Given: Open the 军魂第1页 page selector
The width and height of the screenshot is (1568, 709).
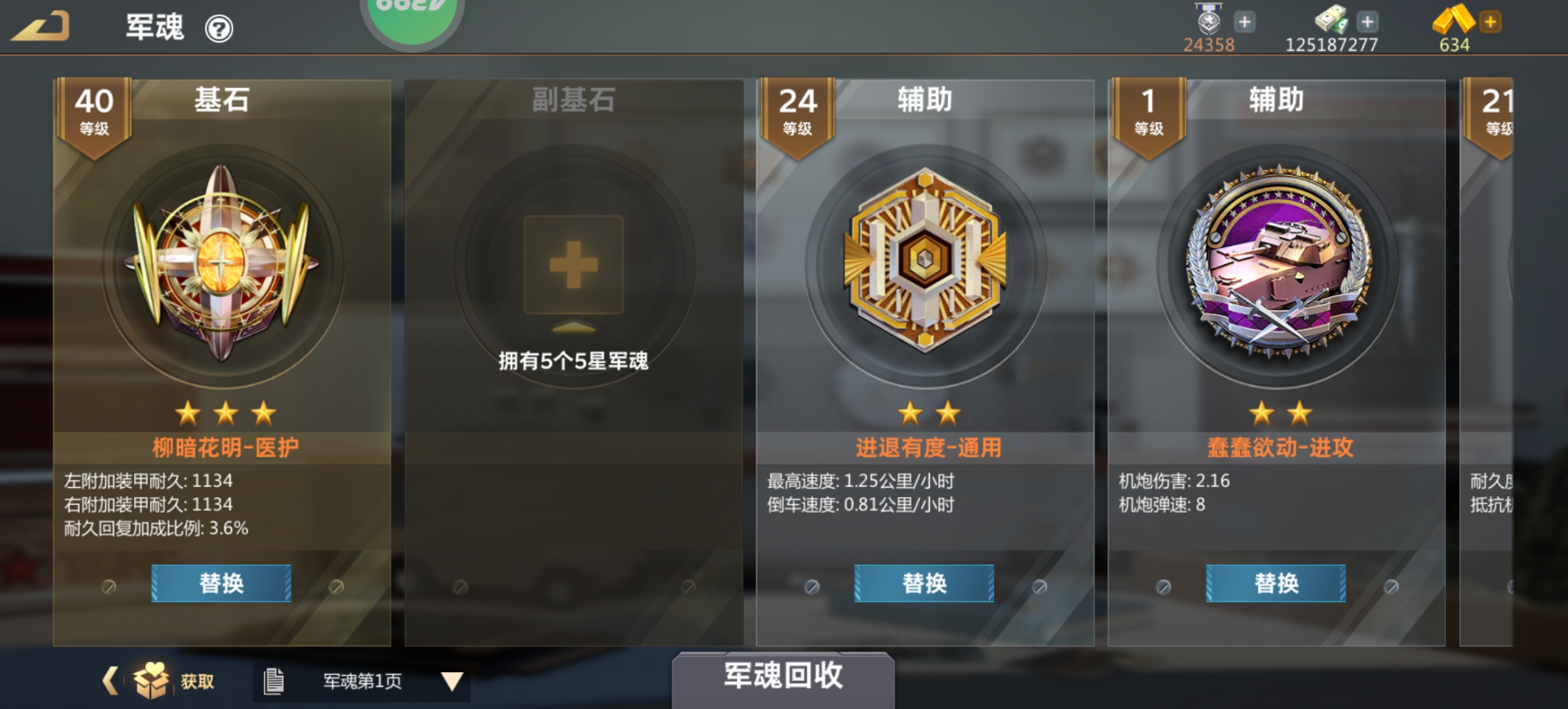Looking at the screenshot, I should tap(362, 681).
